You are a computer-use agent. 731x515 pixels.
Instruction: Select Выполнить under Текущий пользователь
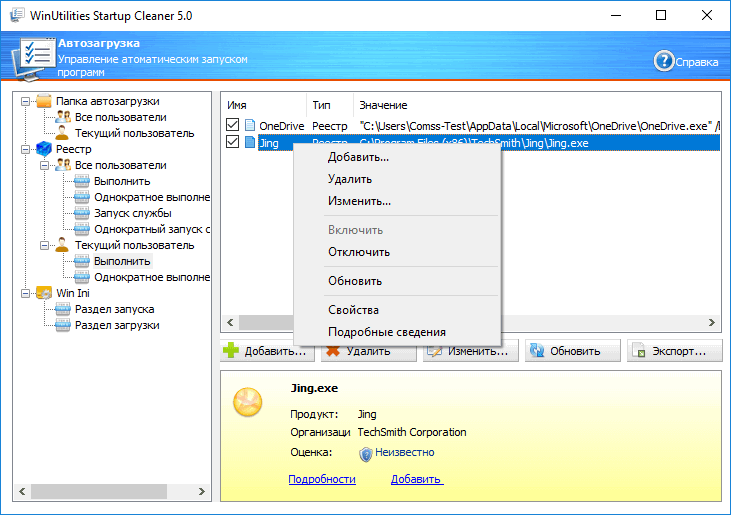[x=122, y=261]
